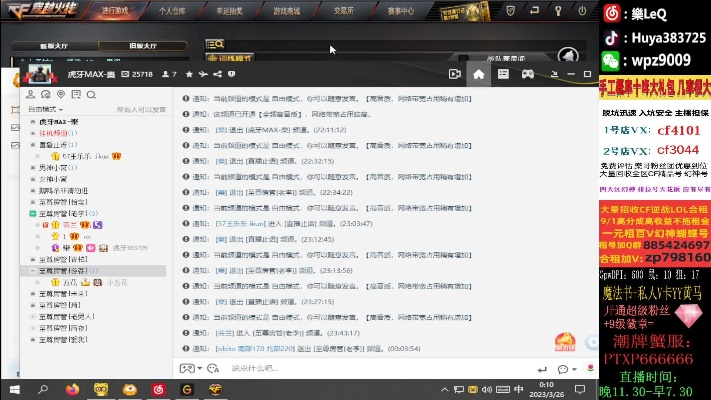
Task: Open Windows taskbar search
Action: [43, 390]
